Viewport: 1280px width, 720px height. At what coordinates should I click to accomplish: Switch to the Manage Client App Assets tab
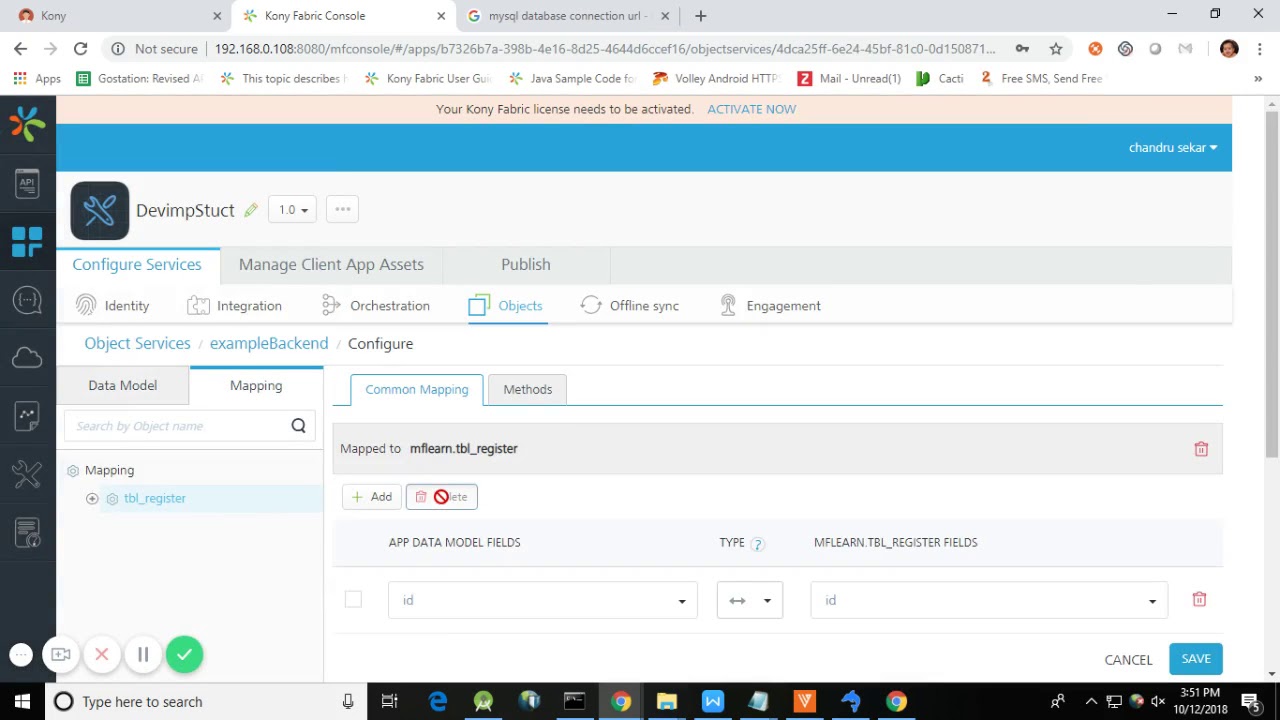pyautogui.click(x=331, y=265)
